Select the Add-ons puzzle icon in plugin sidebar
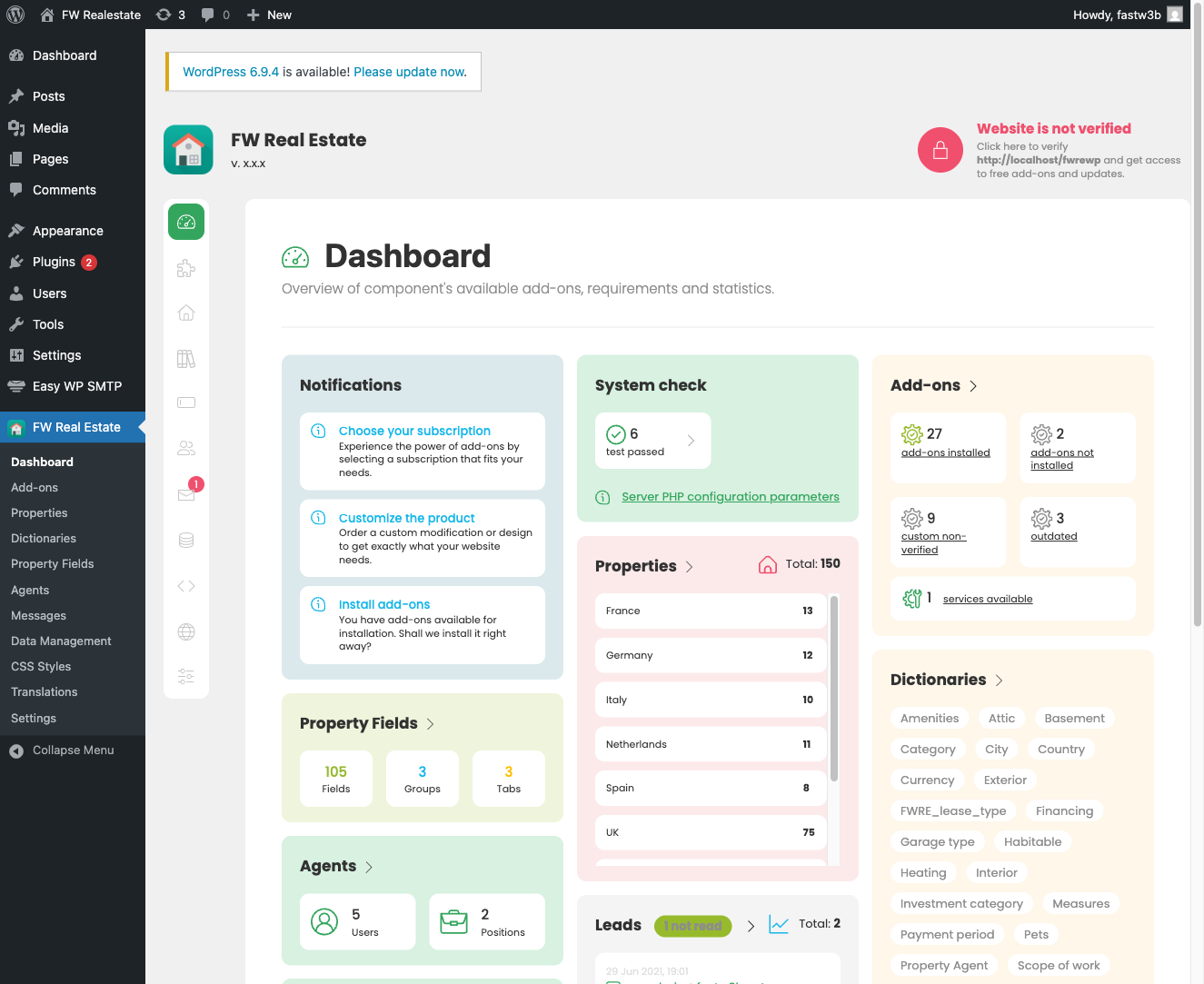 click(186, 268)
